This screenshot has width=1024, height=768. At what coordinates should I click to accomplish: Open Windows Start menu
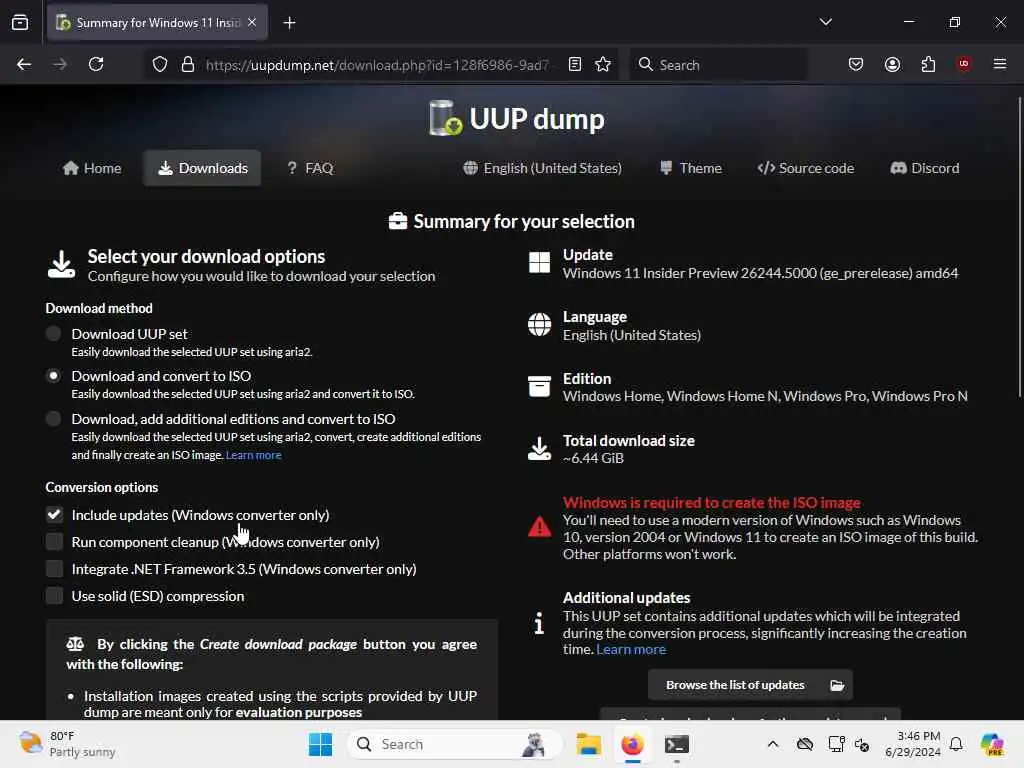pos(321,744)
